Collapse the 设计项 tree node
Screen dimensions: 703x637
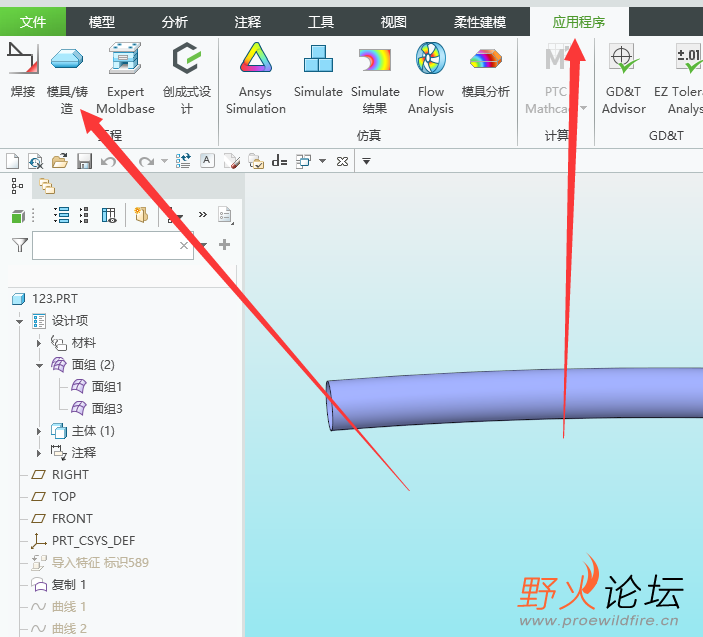click(x=19, y=321)
